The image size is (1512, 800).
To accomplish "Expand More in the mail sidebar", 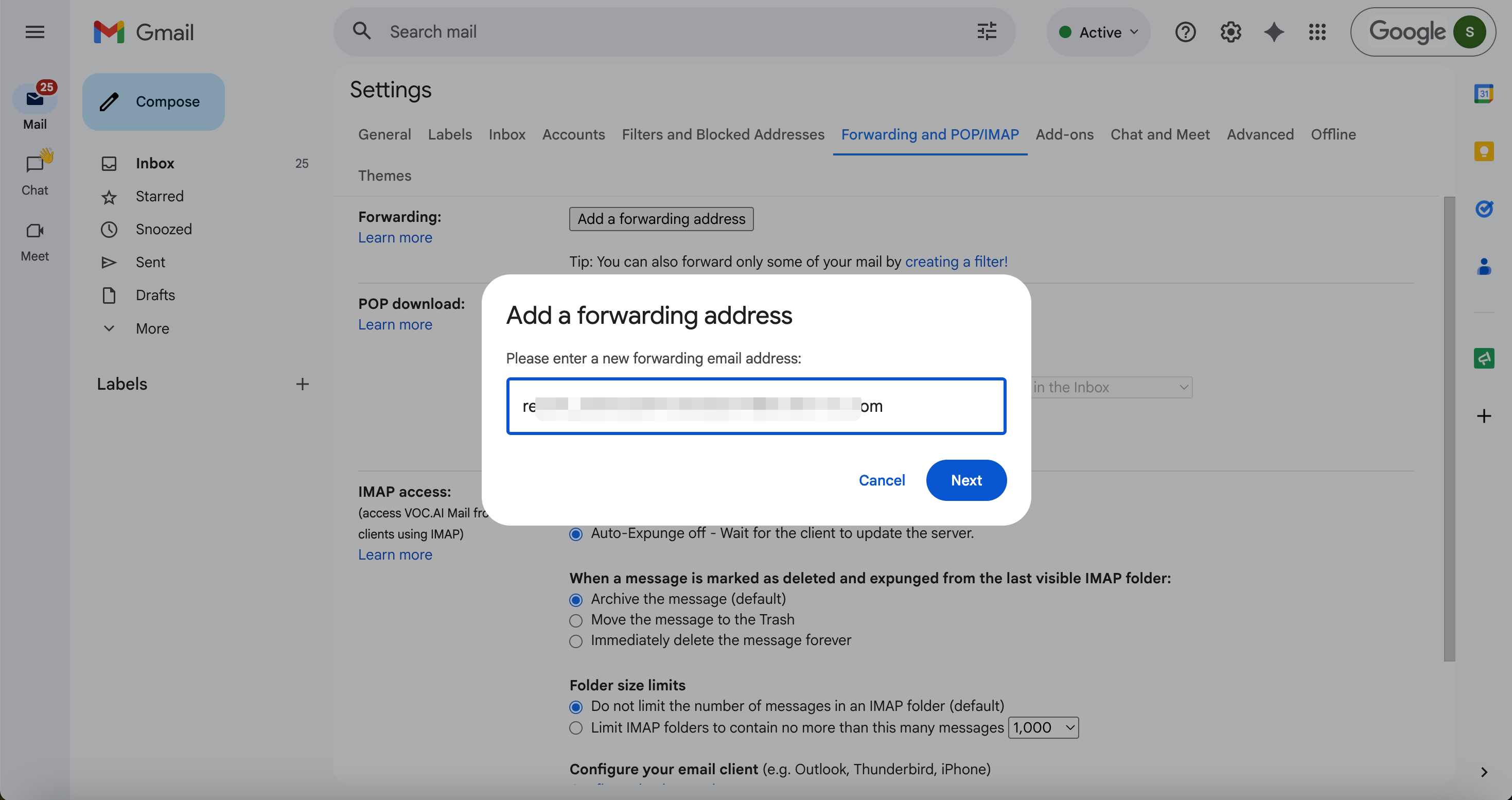I will [x=152, y=328].
